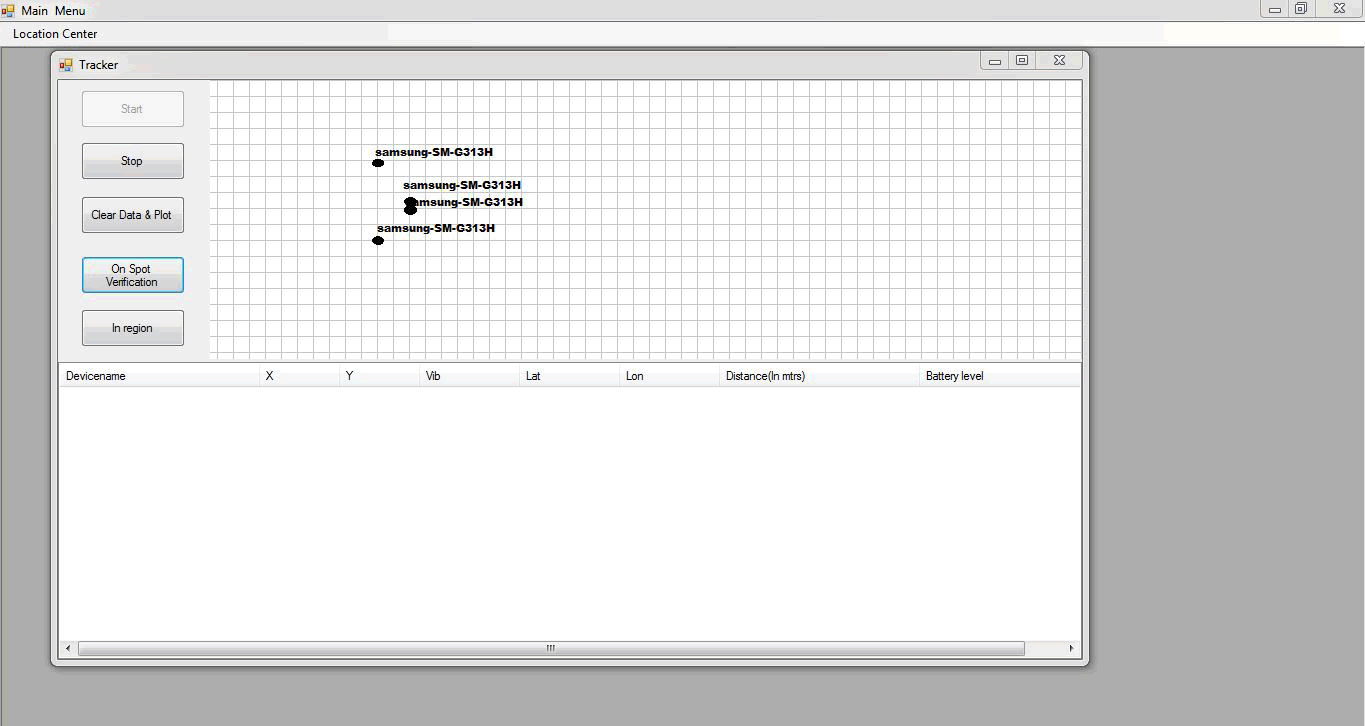Sort by Devicename column header

tap(158, 376)
